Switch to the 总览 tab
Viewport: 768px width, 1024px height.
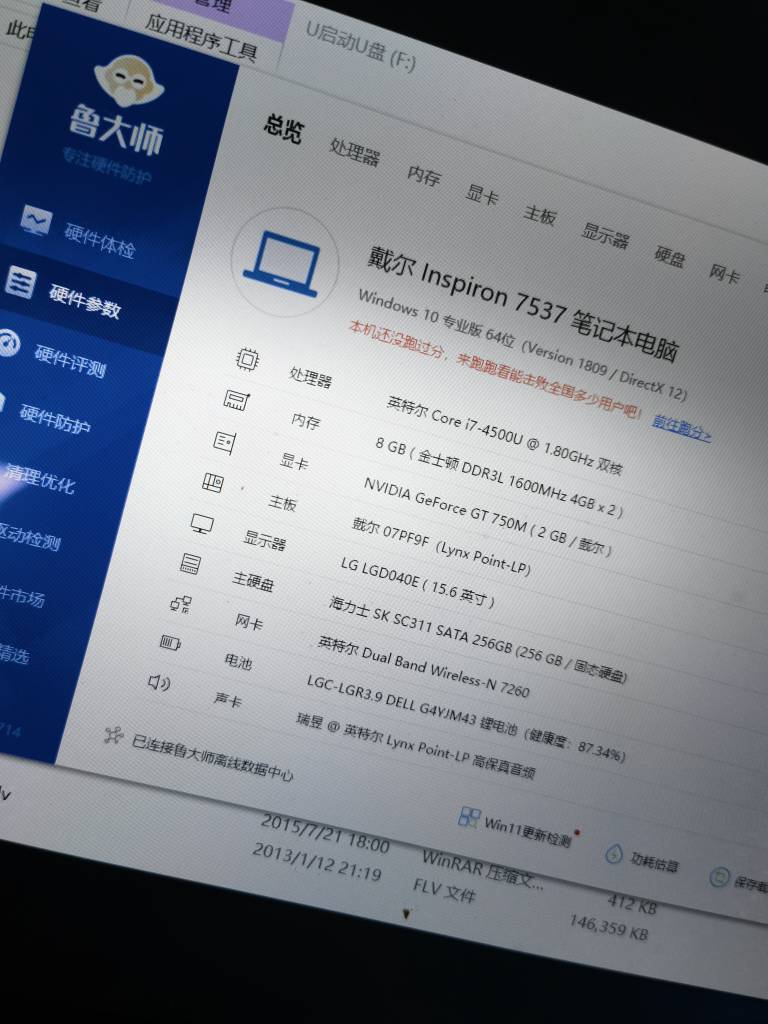coord(284,127)
